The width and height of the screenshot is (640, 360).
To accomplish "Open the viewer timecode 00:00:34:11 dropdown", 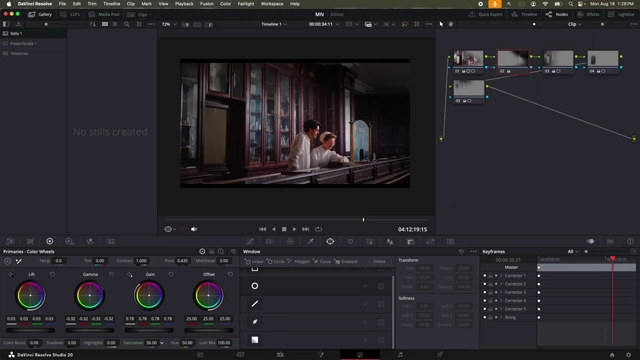I will (x=324, y=24).
